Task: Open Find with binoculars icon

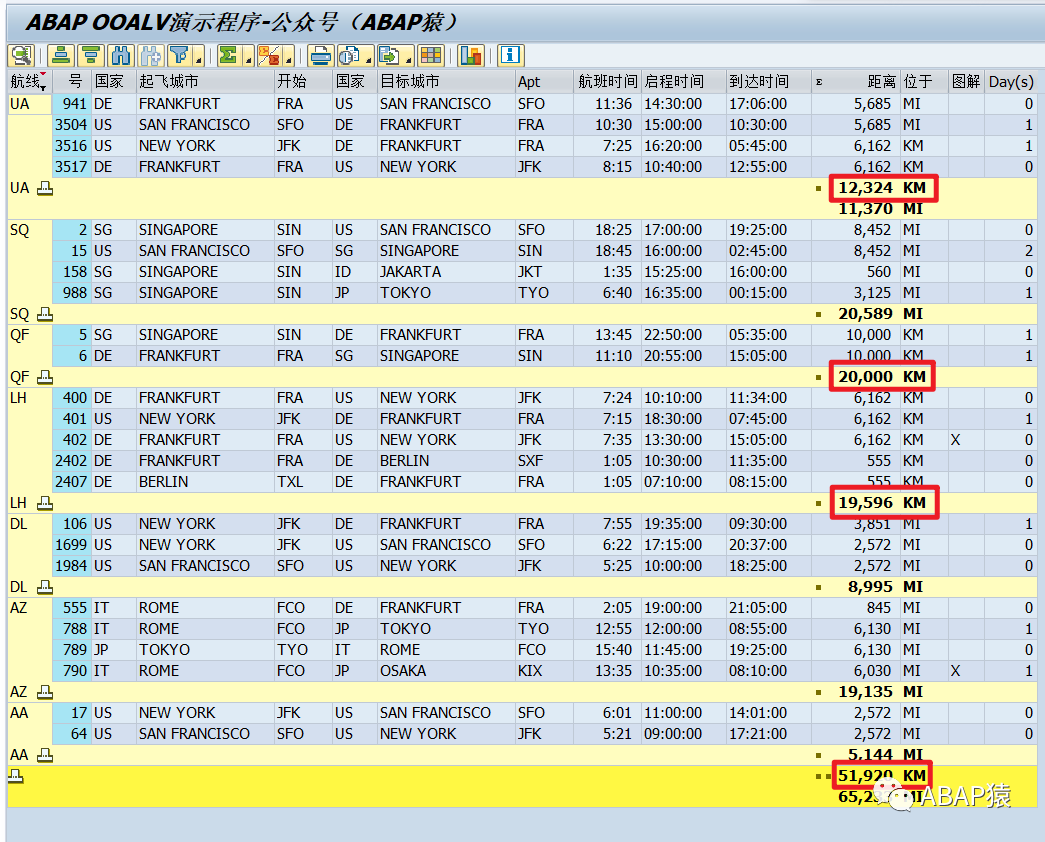Action: (120, 55)
